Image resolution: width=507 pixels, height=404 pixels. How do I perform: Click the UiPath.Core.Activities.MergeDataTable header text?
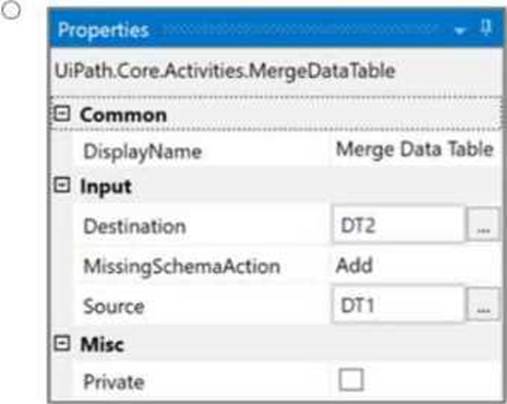pos(225,71)
